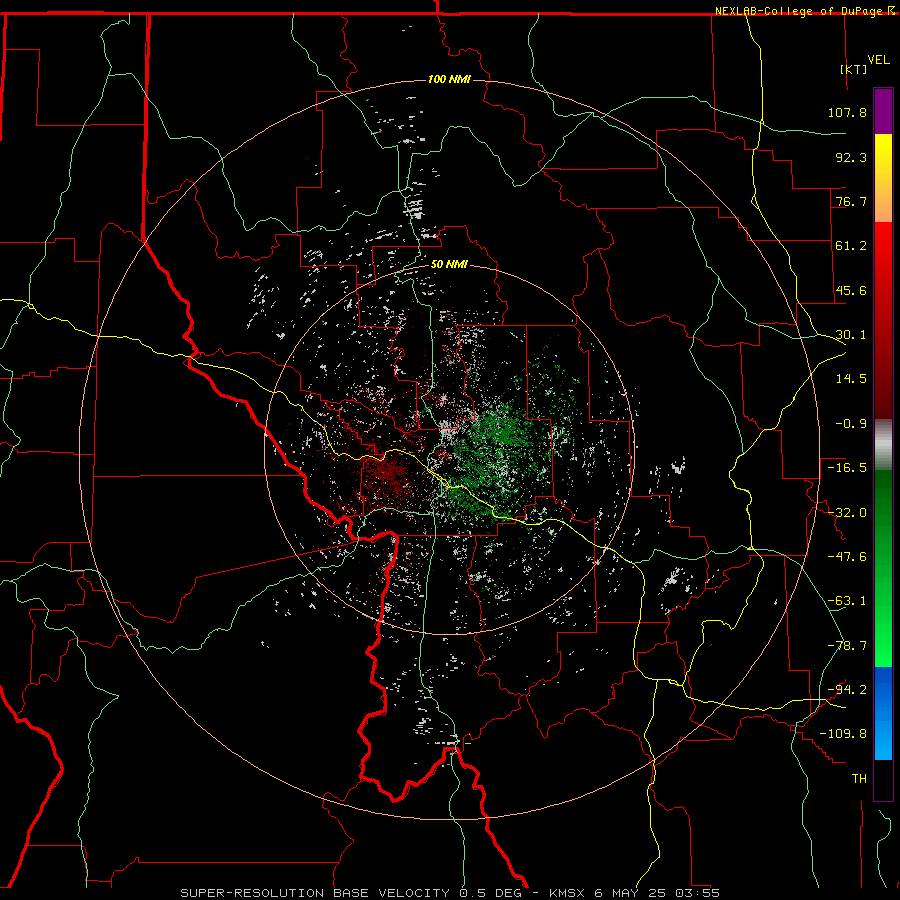The image size is (900, 900).
Task: Click the green segment of the color bar
Action: [883, 568]
